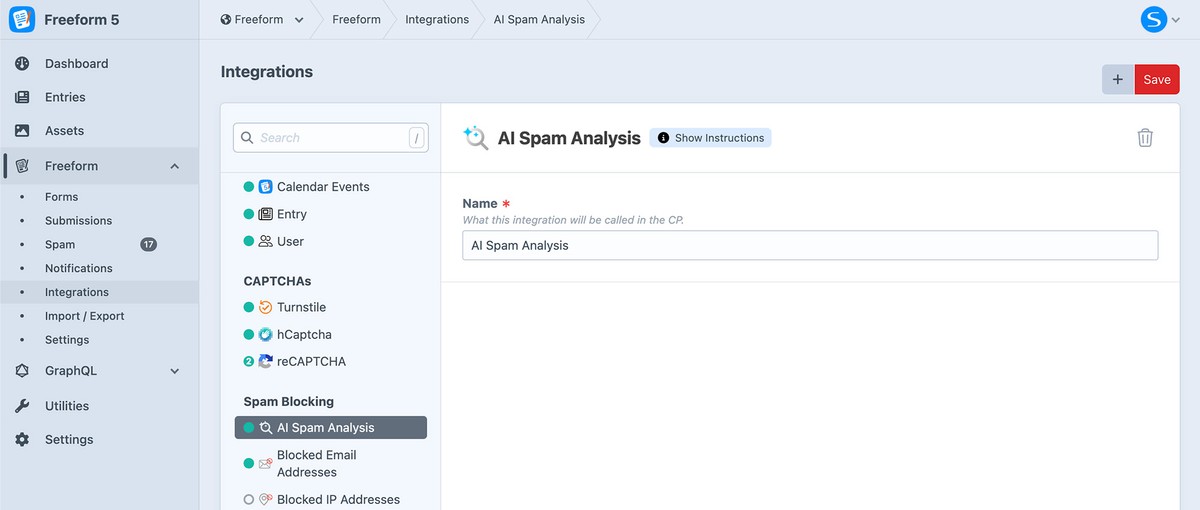The height and width of the screenshot is (510, 1200).
Task: Expand the GraphQL sidebar section chevron
Action: click(x=175, y=371)
